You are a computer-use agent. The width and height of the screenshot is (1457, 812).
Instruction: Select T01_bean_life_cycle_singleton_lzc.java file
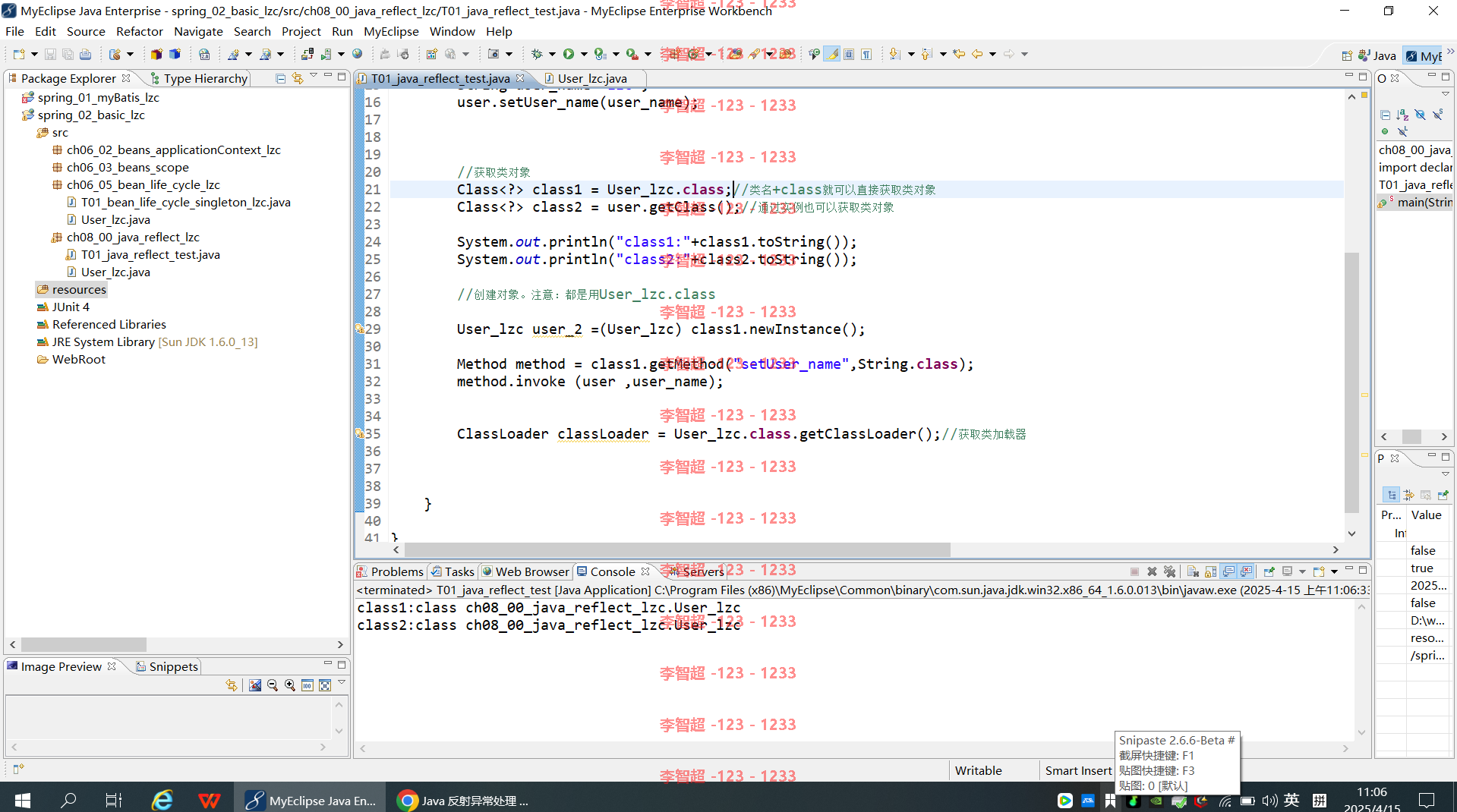(178, 202)
